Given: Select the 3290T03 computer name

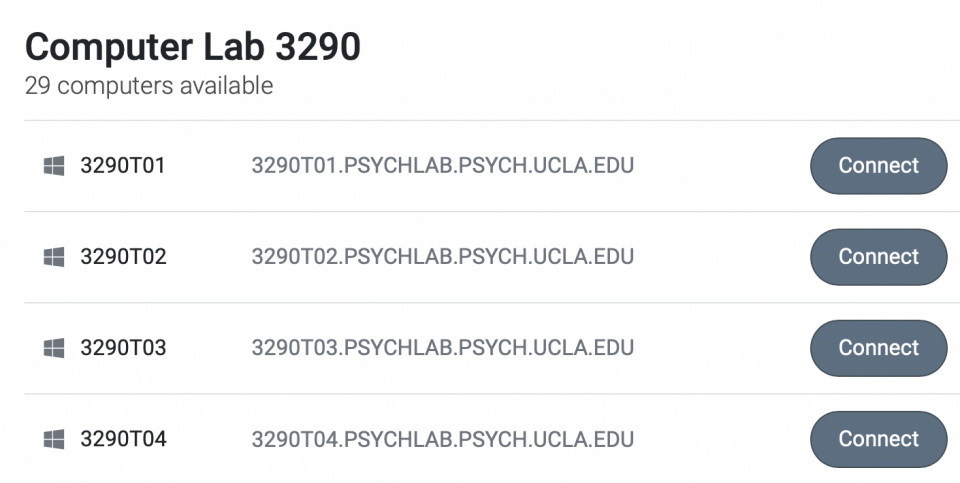Looking at the screenshot, I should point(123,348).
